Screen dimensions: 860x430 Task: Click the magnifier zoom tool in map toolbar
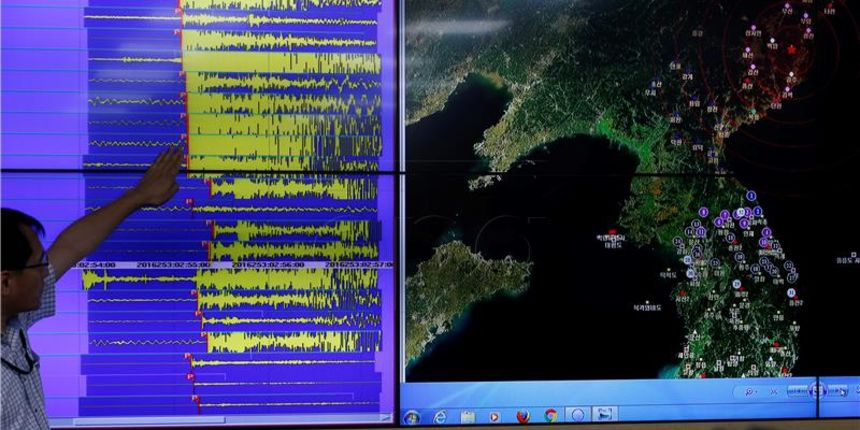[749, 392]
